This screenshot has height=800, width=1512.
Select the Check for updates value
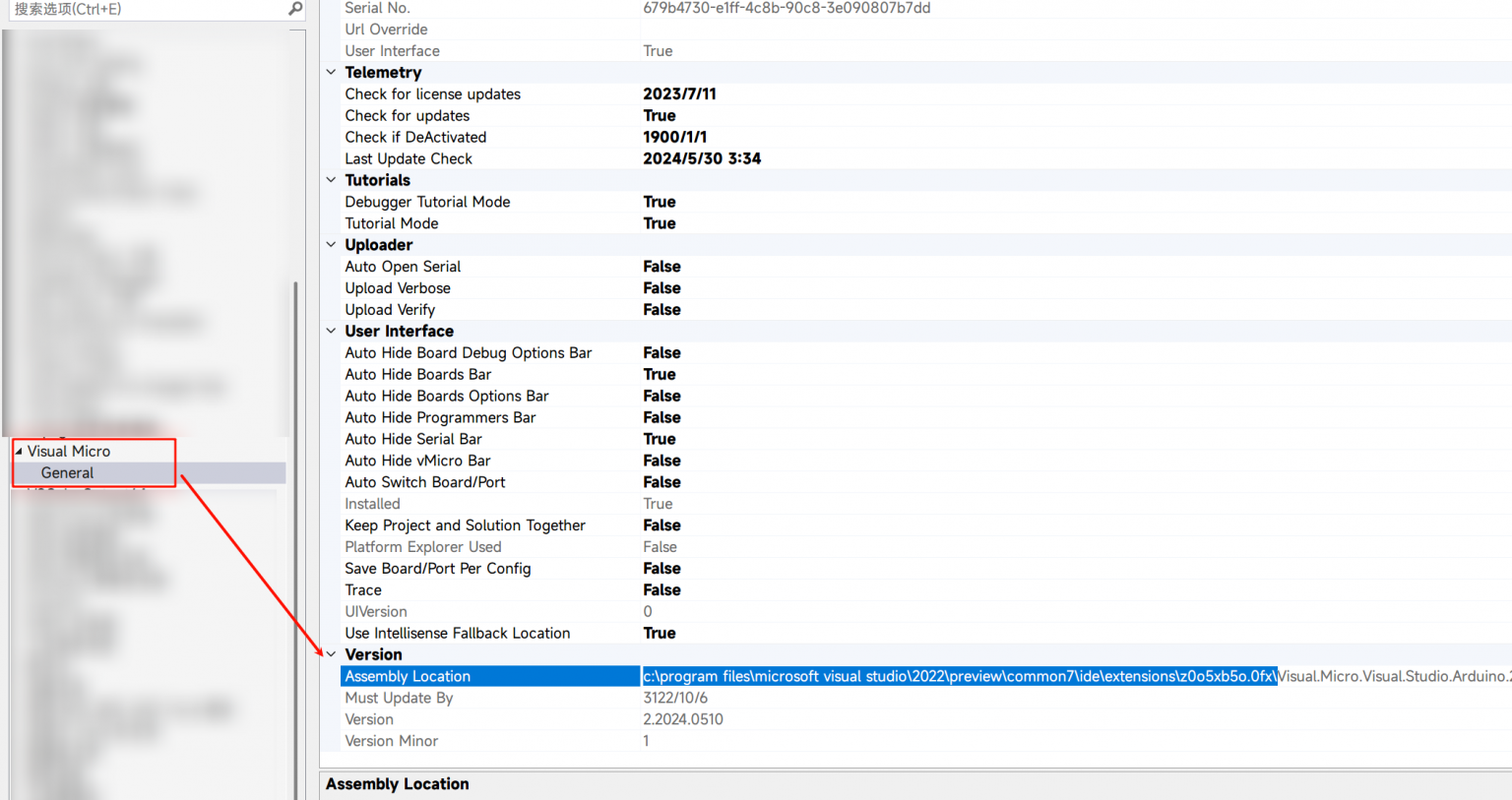pos(660,116)
